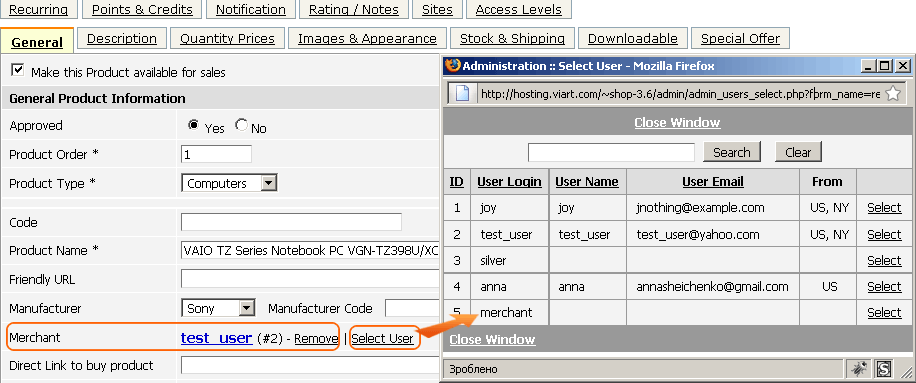Viewport: 916px width, 383px height.
Task: Click the bug icon in popup status bar
Action: pyautogui.click(x=859, y=368)
